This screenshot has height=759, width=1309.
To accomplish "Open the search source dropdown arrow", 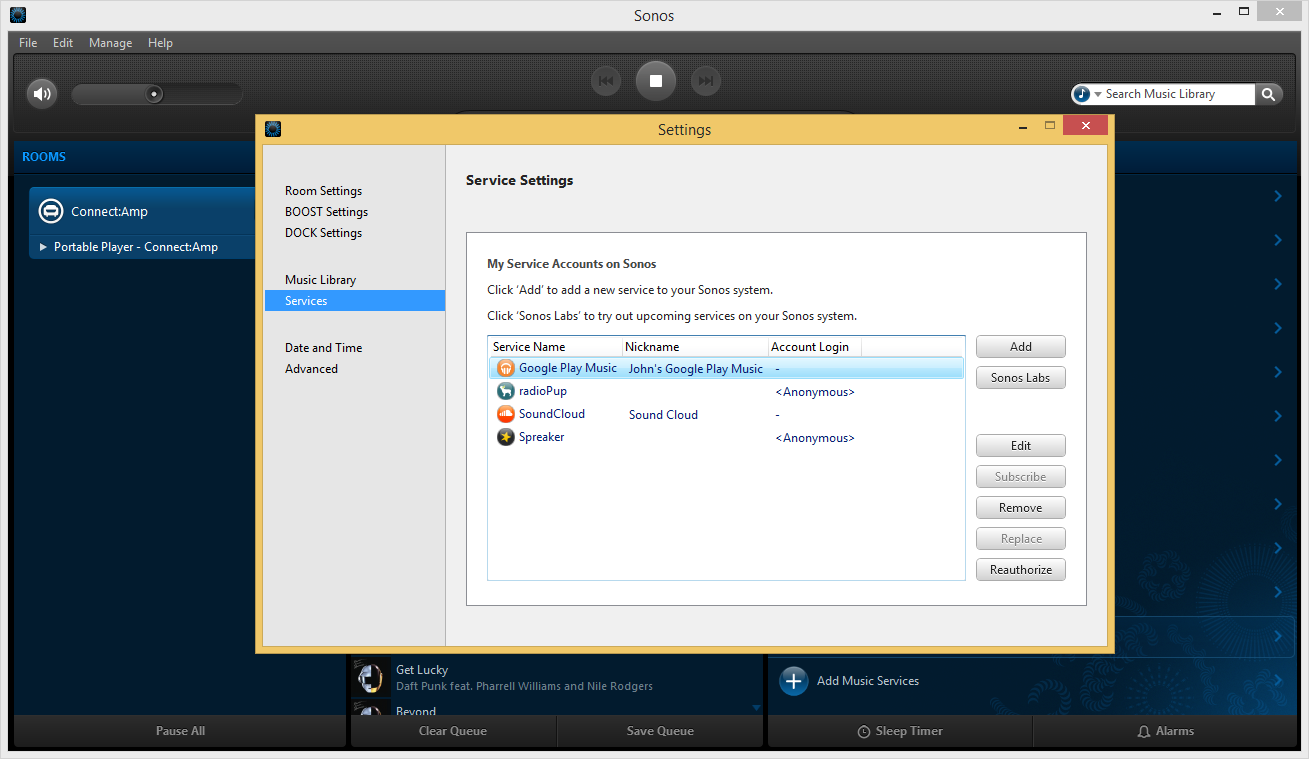I will point(1097,94).
